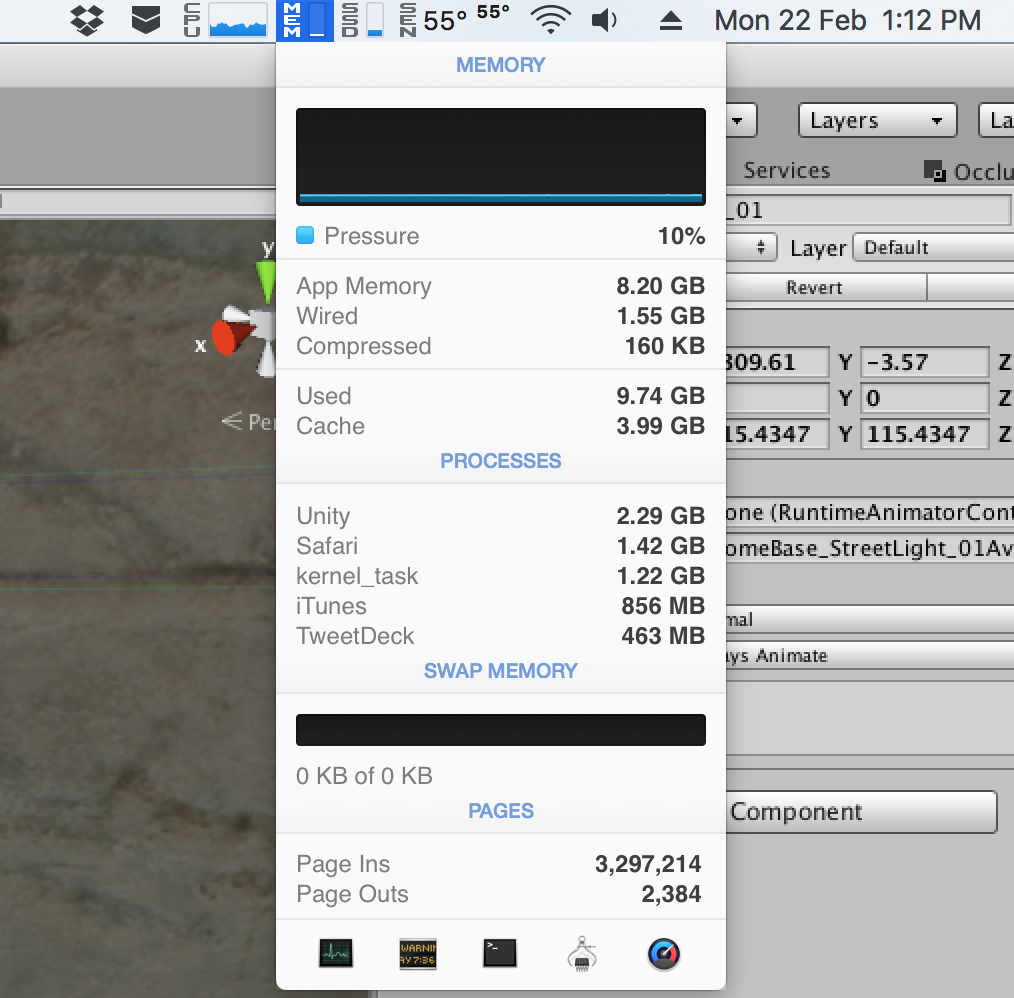Open Unity update mode dropdown ending 'mal'
The image size is (1014, 998).
coord(870,620)
